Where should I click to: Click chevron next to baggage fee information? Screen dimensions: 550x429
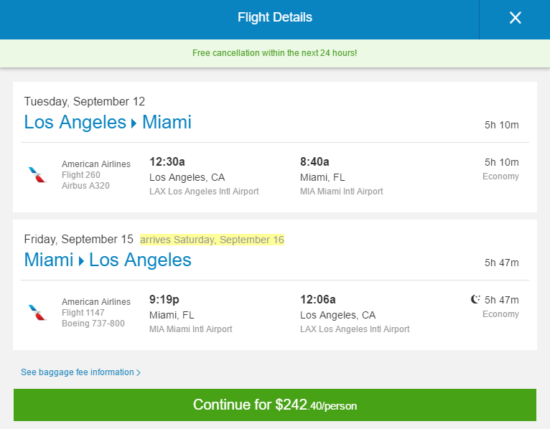(139, 373)
